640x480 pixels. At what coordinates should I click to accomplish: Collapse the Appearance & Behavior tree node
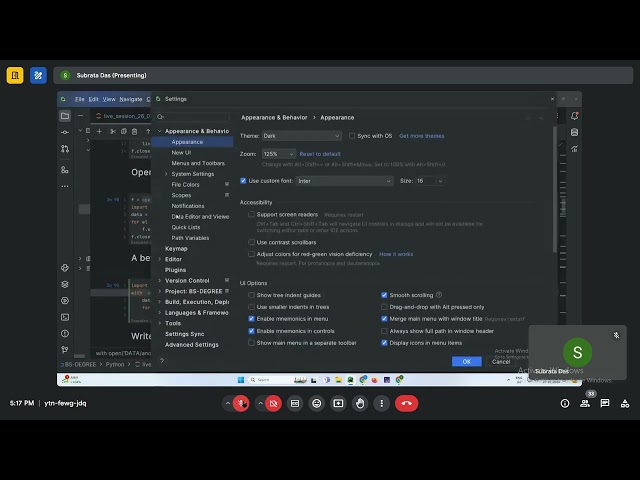(x=160, y=131)
